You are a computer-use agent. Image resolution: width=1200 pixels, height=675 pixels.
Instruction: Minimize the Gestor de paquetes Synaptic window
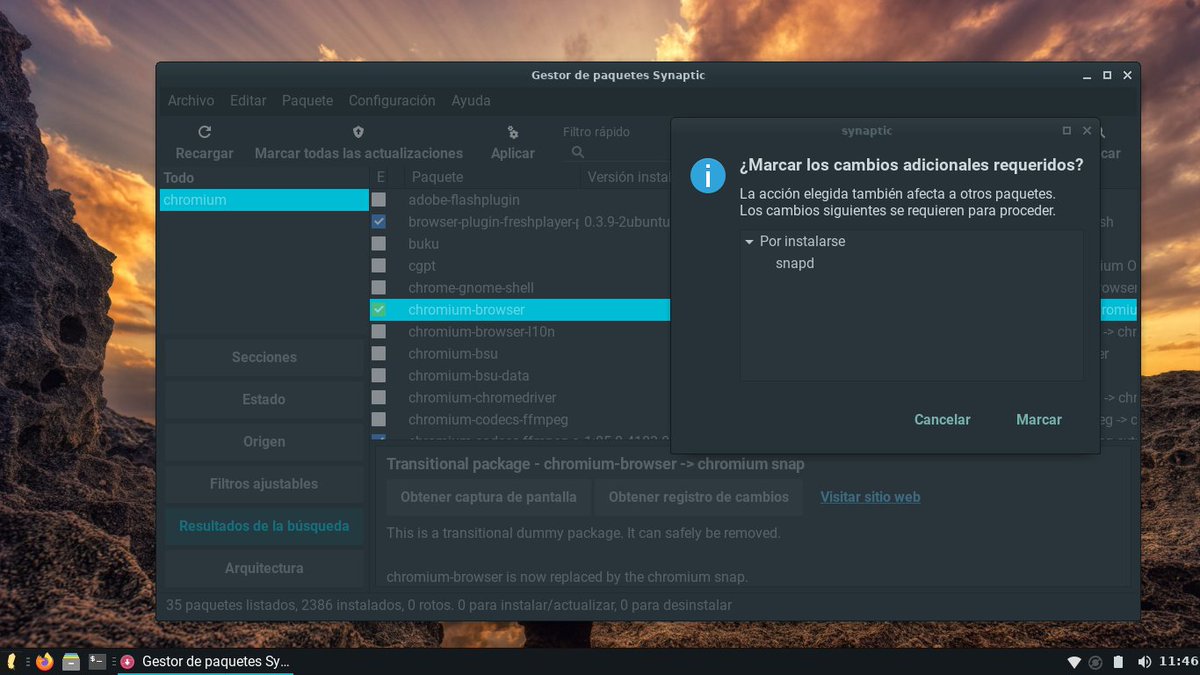(1087, 76)
